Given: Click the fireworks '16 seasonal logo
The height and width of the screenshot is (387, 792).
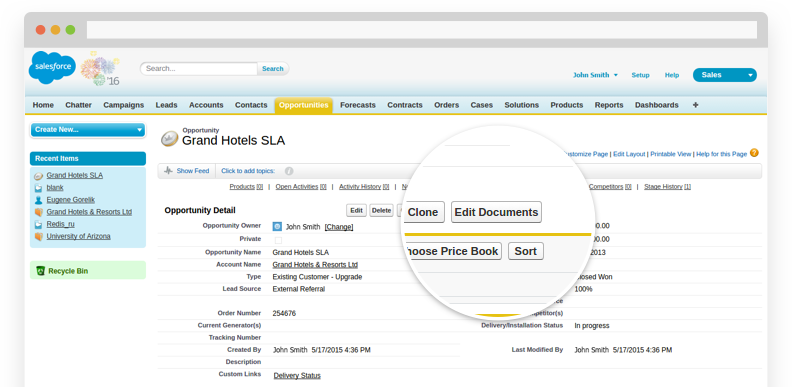Looking at the screenshot, I should [x=100, y=68].
